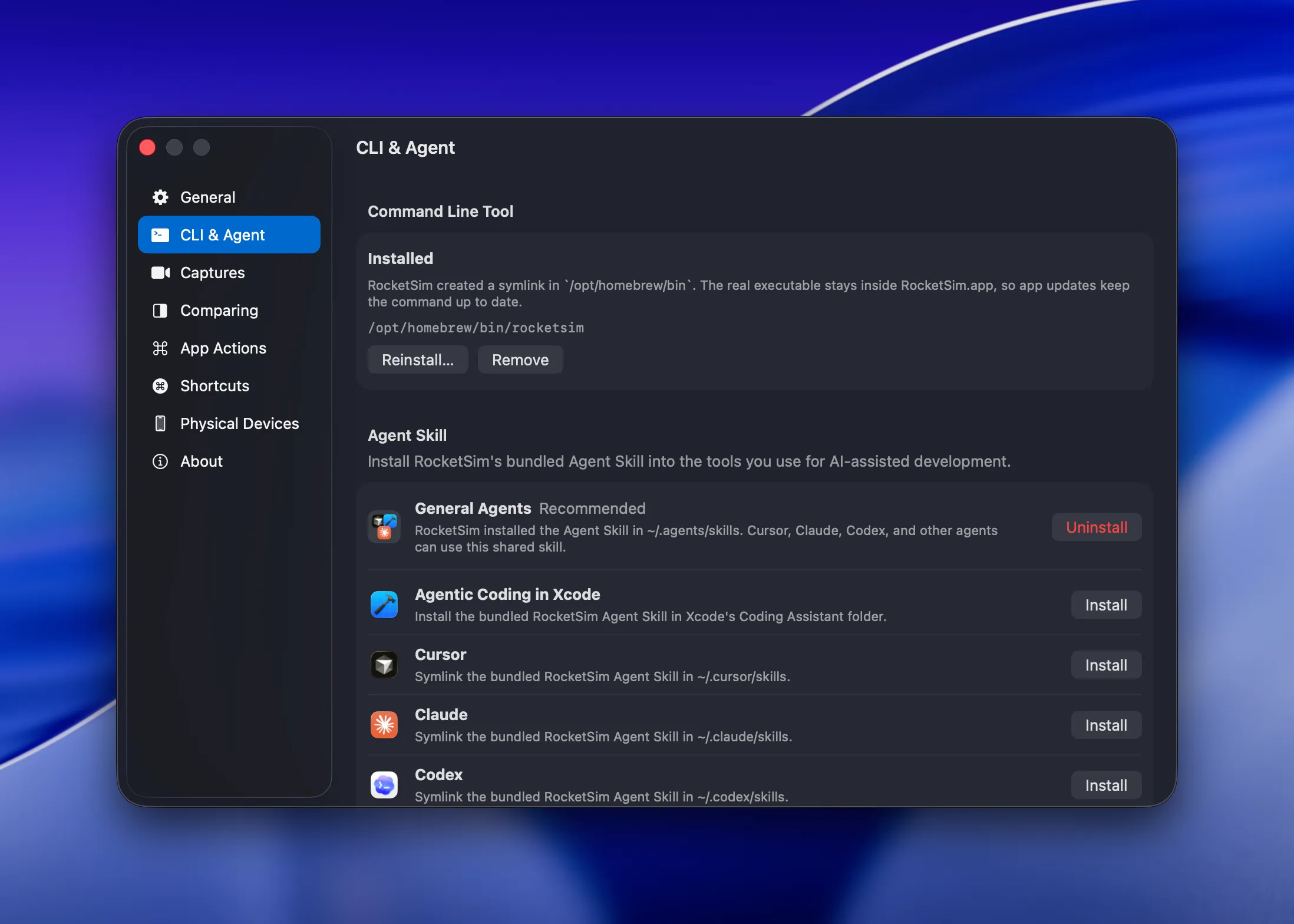
Task: Click the 'Claude' row title
Action: tap(441, 714)
